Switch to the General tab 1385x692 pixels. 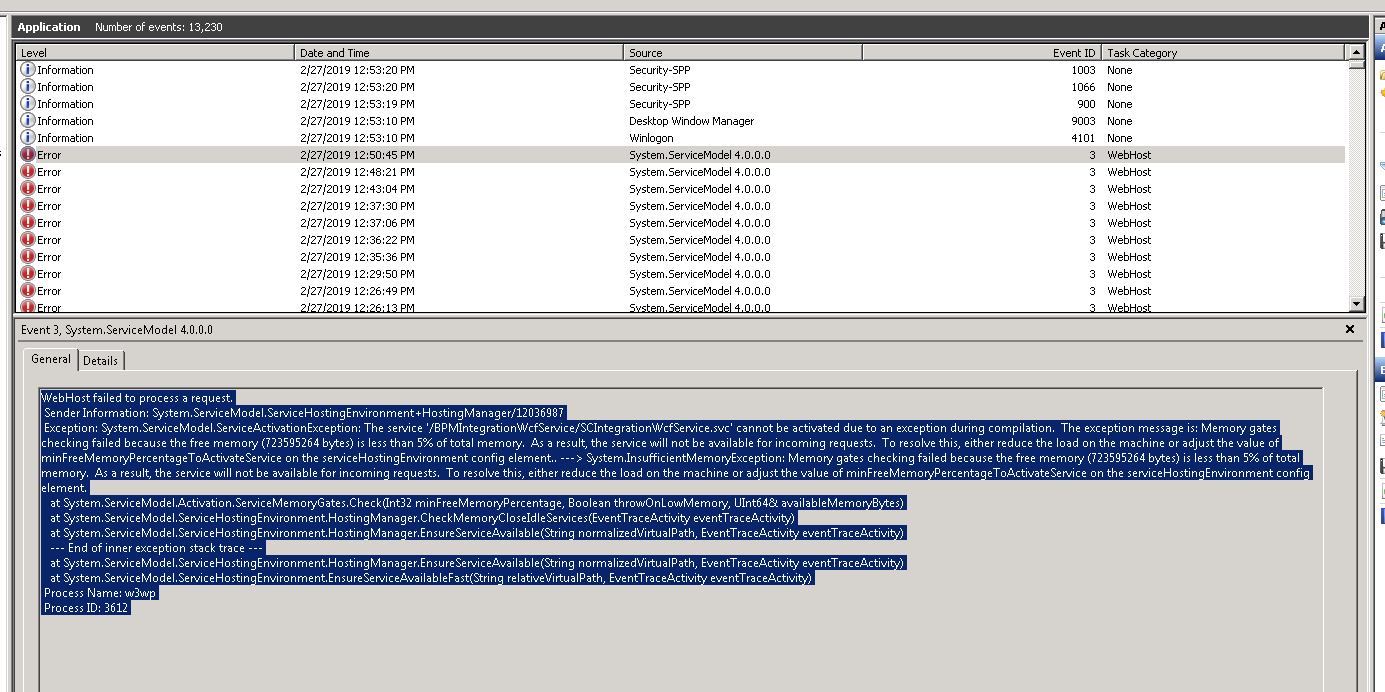(51, 359)
